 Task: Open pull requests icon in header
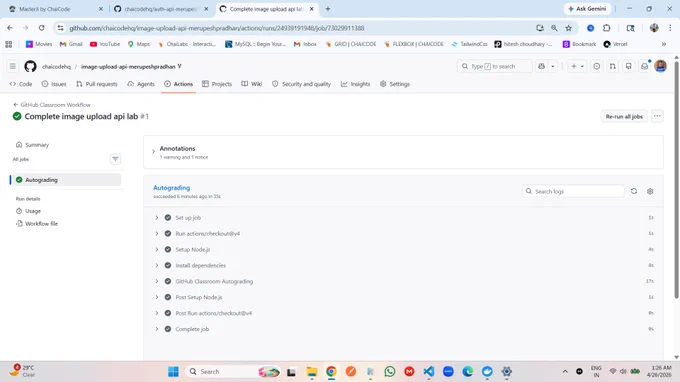tap(612, 66)
